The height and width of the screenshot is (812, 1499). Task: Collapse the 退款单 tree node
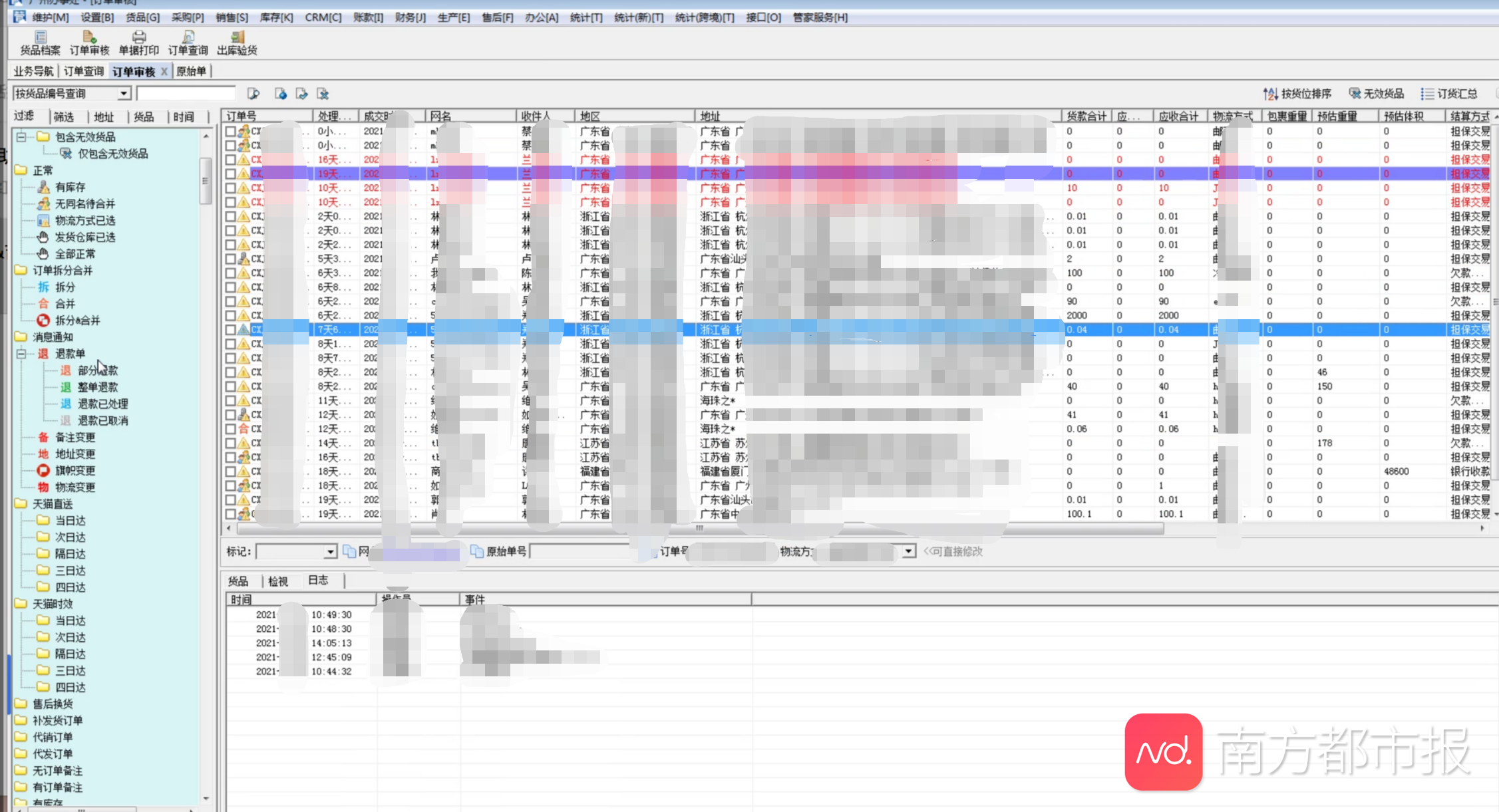pyautogui.click(x=21, y=354)
